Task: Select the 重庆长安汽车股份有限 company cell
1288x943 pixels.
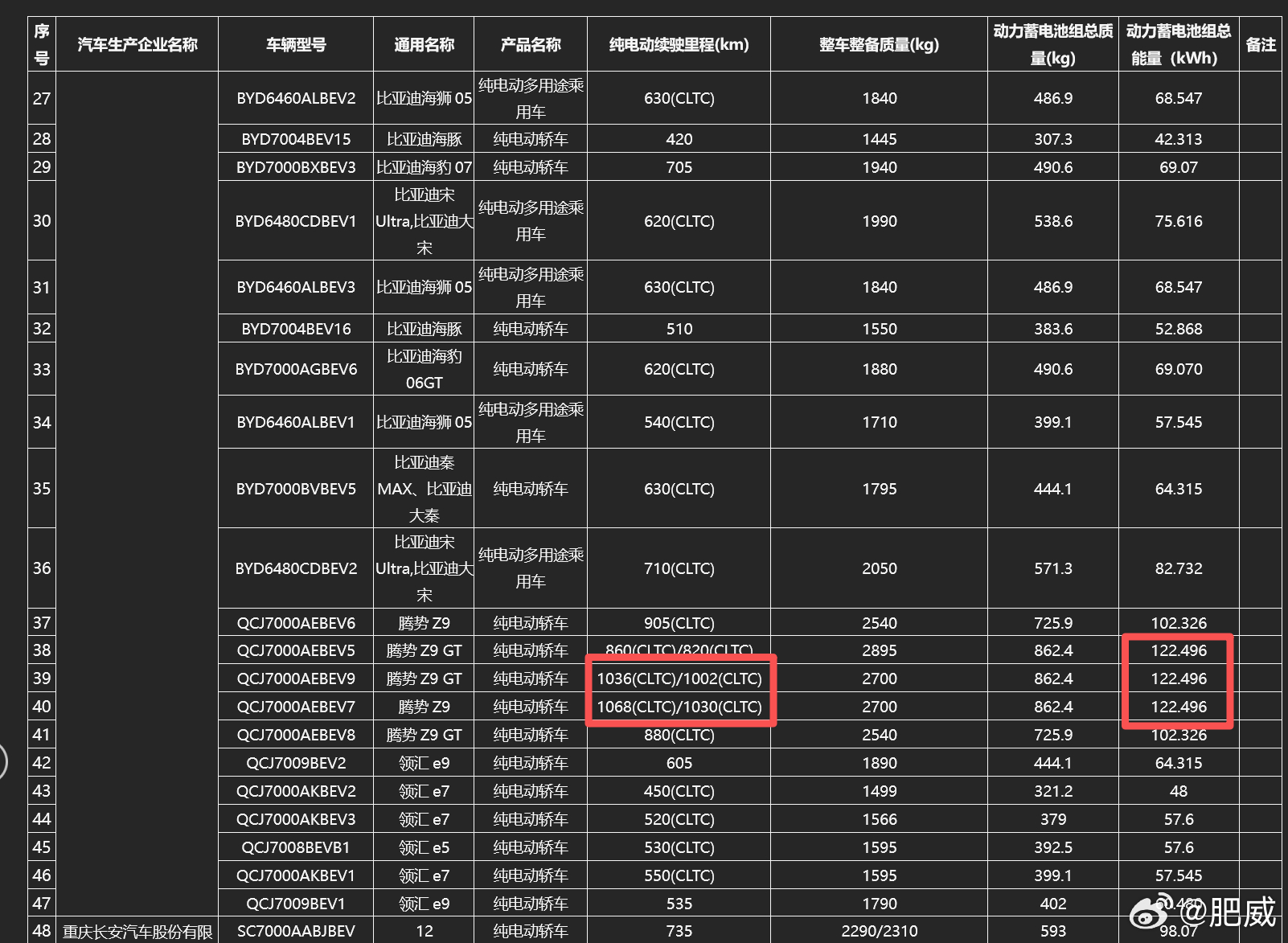Action: [137, 930]
